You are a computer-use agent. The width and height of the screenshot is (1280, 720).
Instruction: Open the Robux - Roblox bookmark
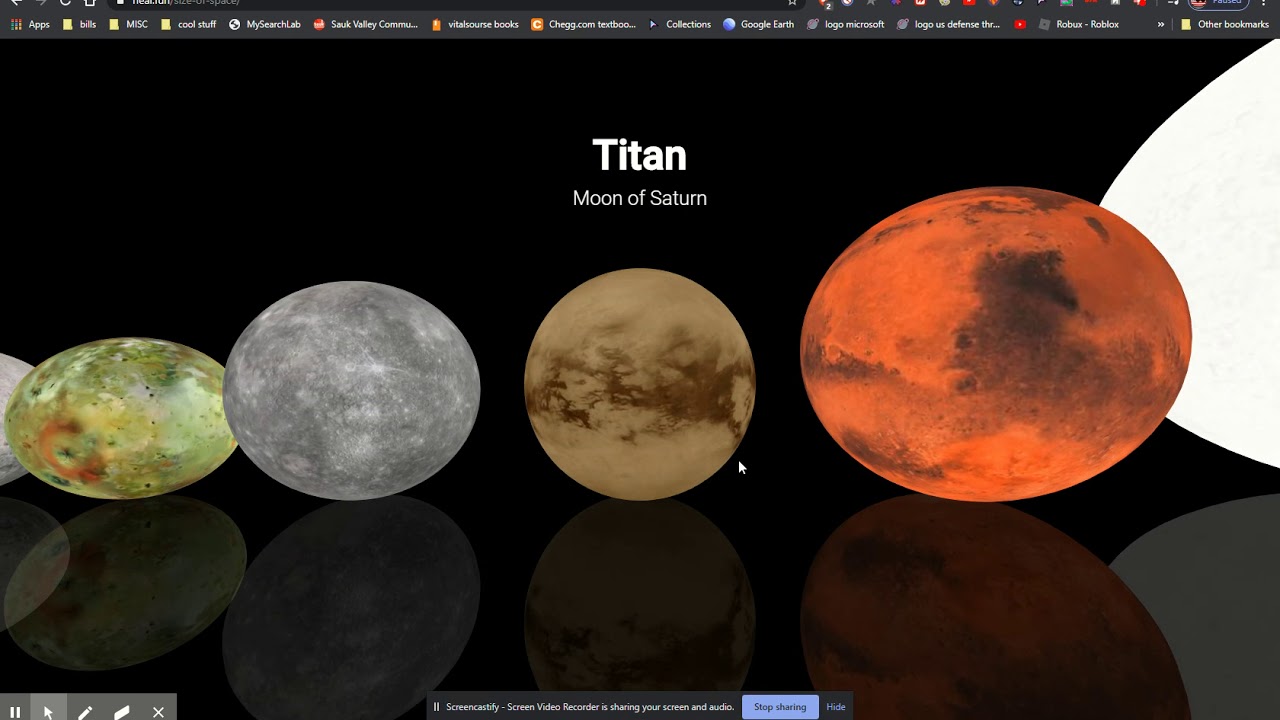[1078, 24]
